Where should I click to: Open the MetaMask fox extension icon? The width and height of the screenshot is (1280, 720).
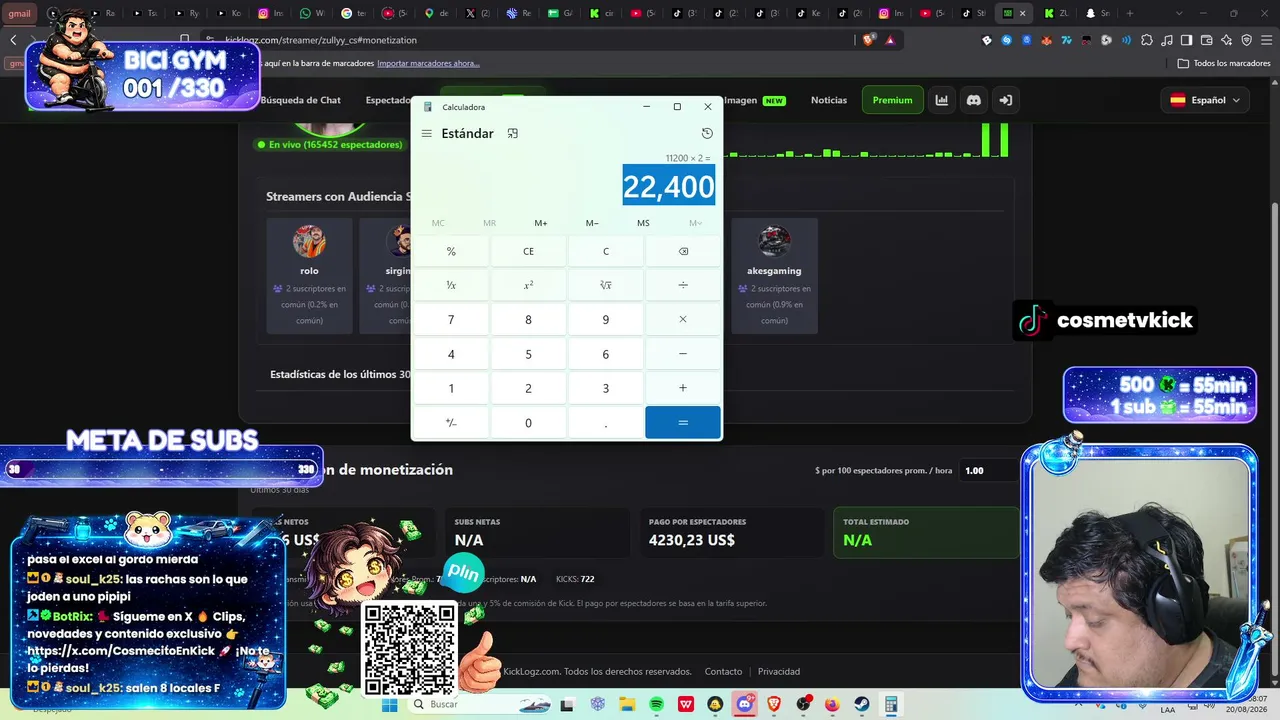pyautogui.click(x=1046, y=40)
